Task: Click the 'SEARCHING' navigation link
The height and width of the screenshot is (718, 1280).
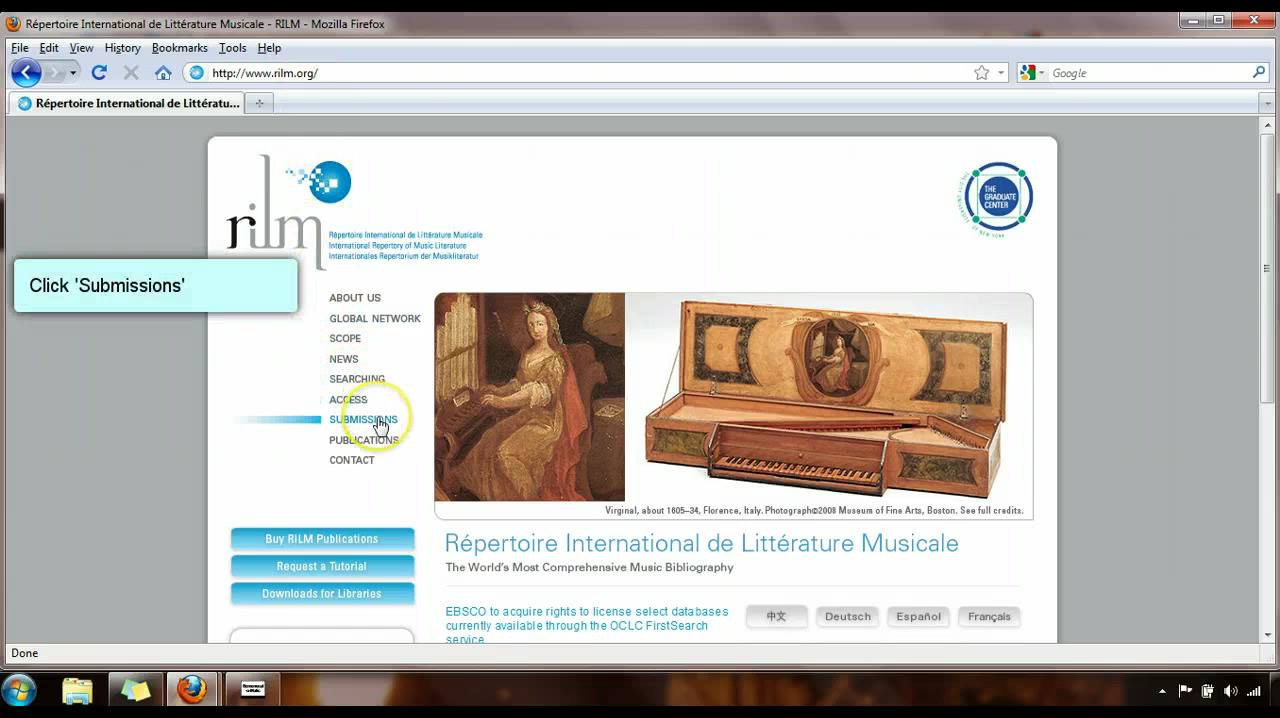Action: (357, 379)
